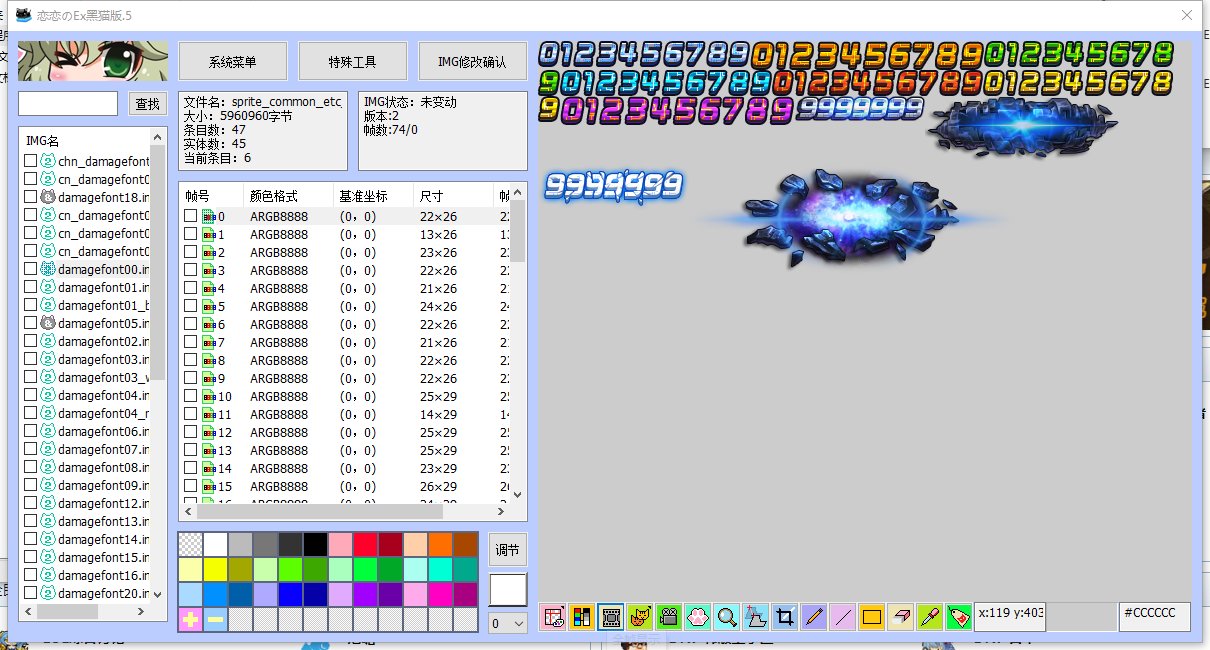Click the pink paw print tool icon

pos(698,617)
